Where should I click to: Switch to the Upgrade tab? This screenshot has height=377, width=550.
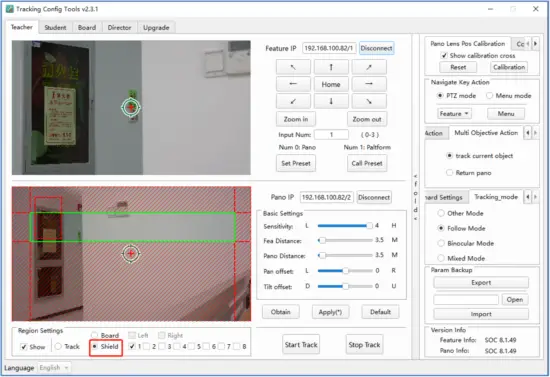point(156,27)
